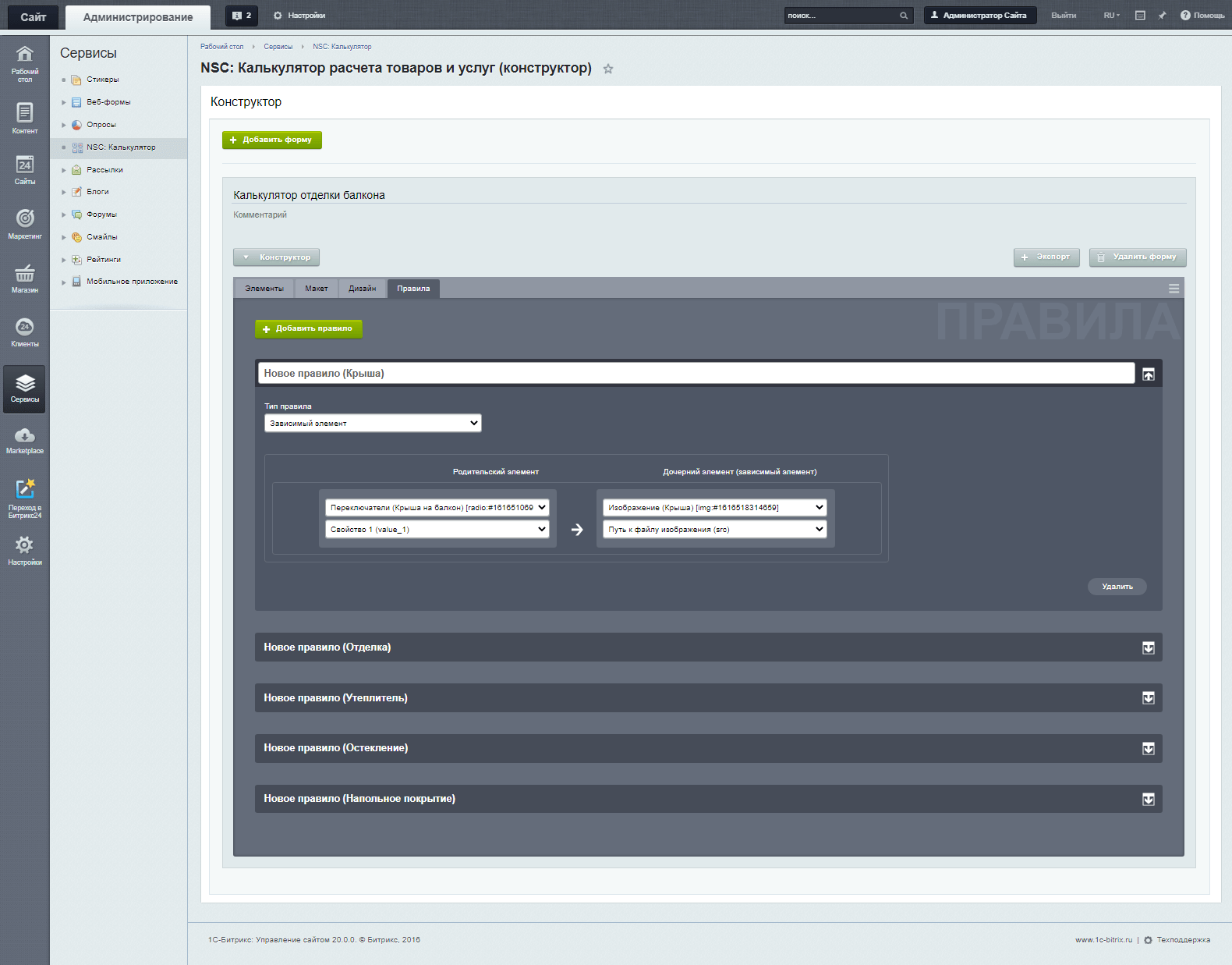Click the Удалить форму button

pos(1138,257)
